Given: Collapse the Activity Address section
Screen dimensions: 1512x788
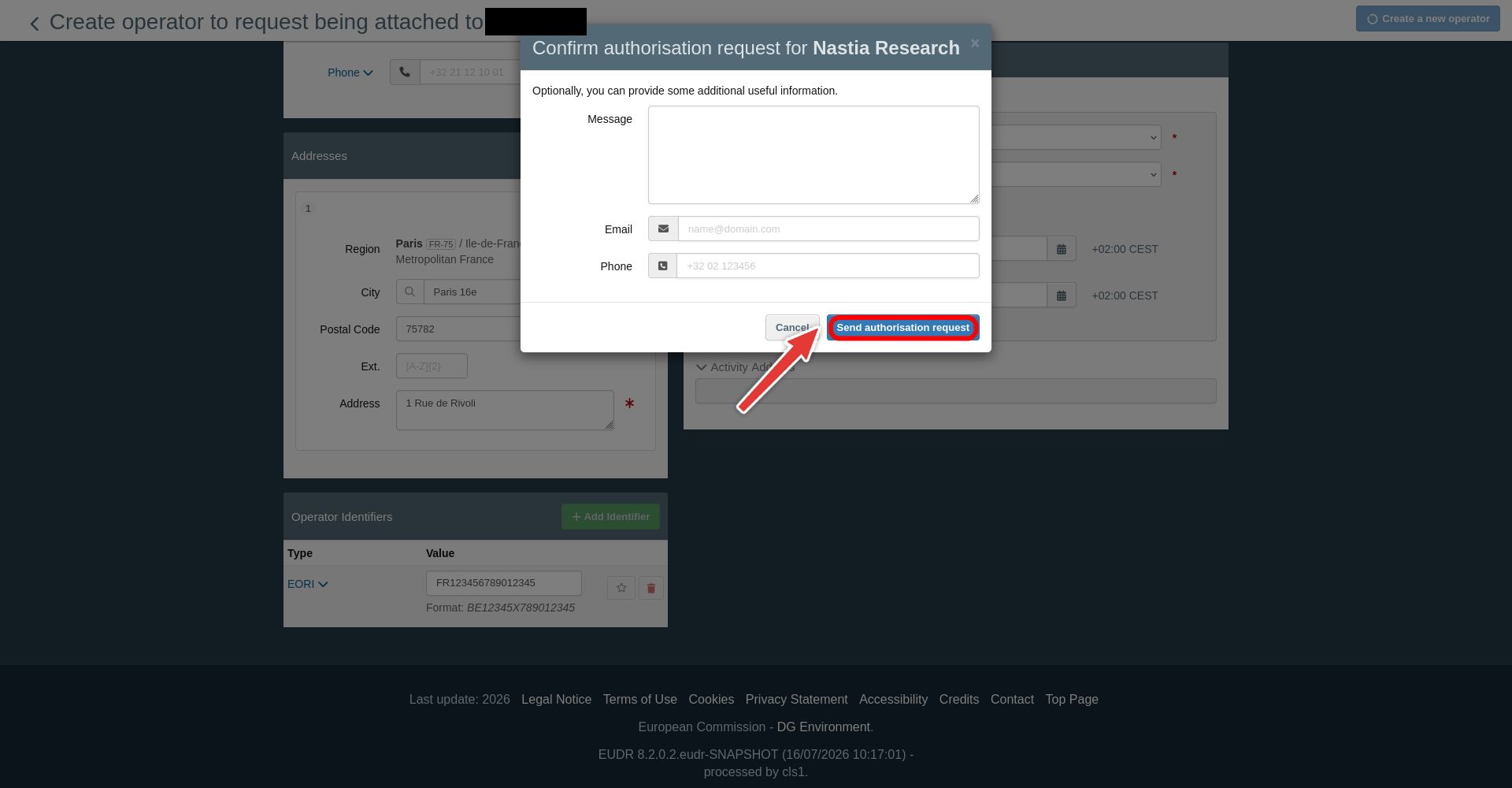Looking at the screenshot, I should (702, 367).
